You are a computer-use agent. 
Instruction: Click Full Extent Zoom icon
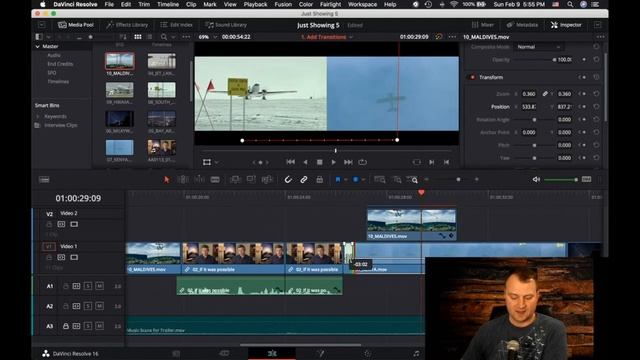click(380, 180)
